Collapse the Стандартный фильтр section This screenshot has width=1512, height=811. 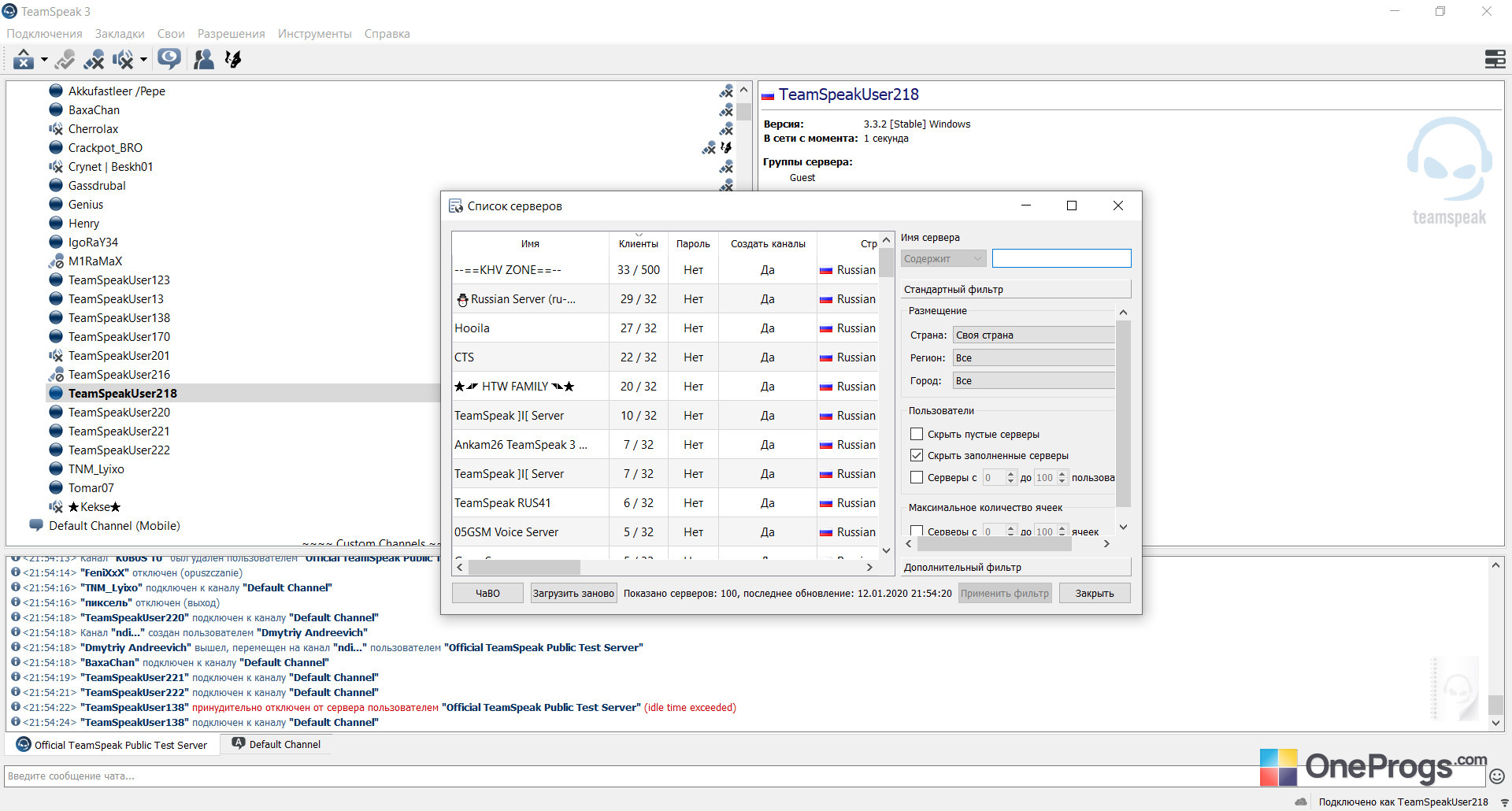1016,290
